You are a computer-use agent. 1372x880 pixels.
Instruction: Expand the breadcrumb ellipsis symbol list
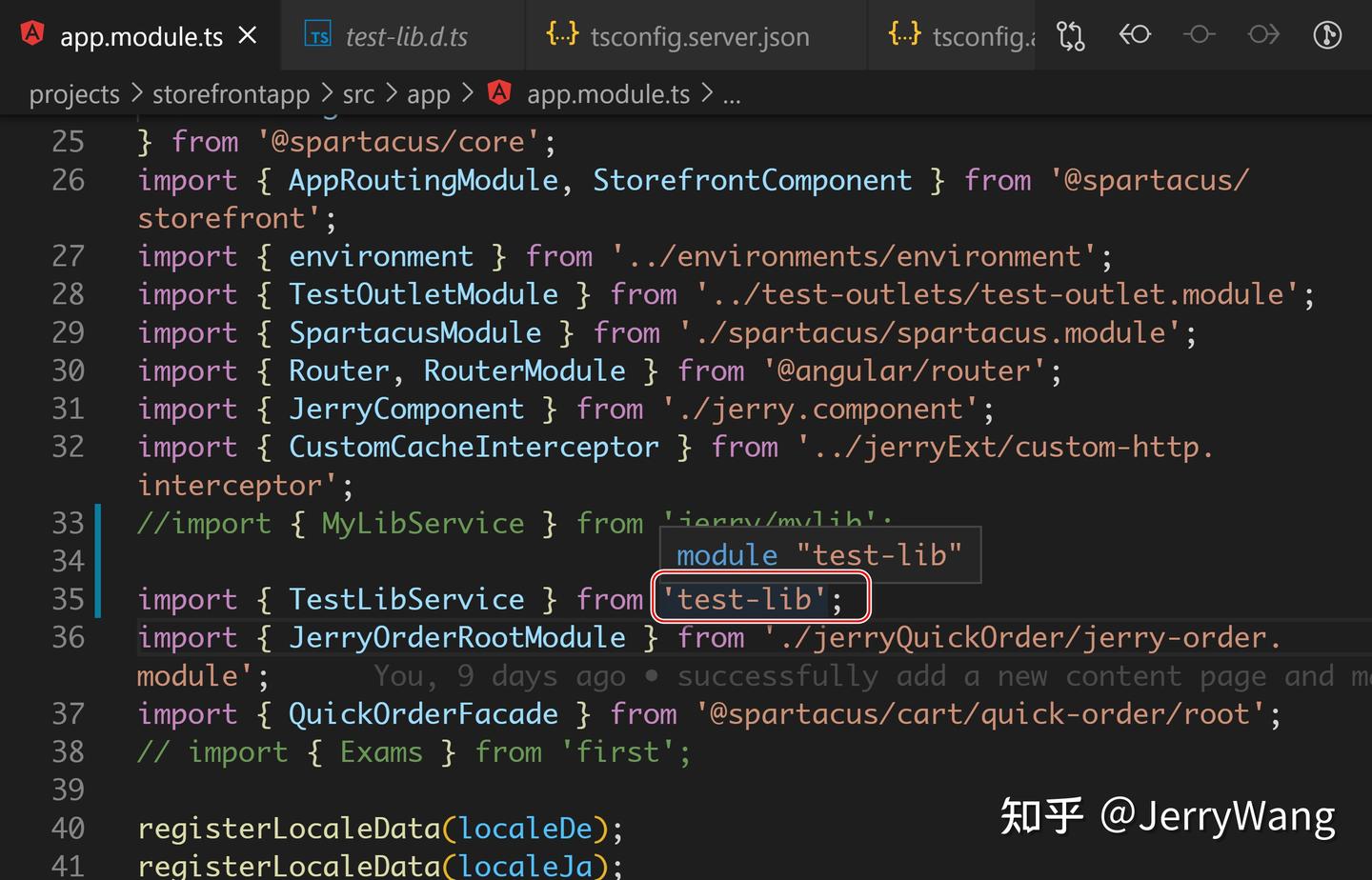[x=732, y=95]
